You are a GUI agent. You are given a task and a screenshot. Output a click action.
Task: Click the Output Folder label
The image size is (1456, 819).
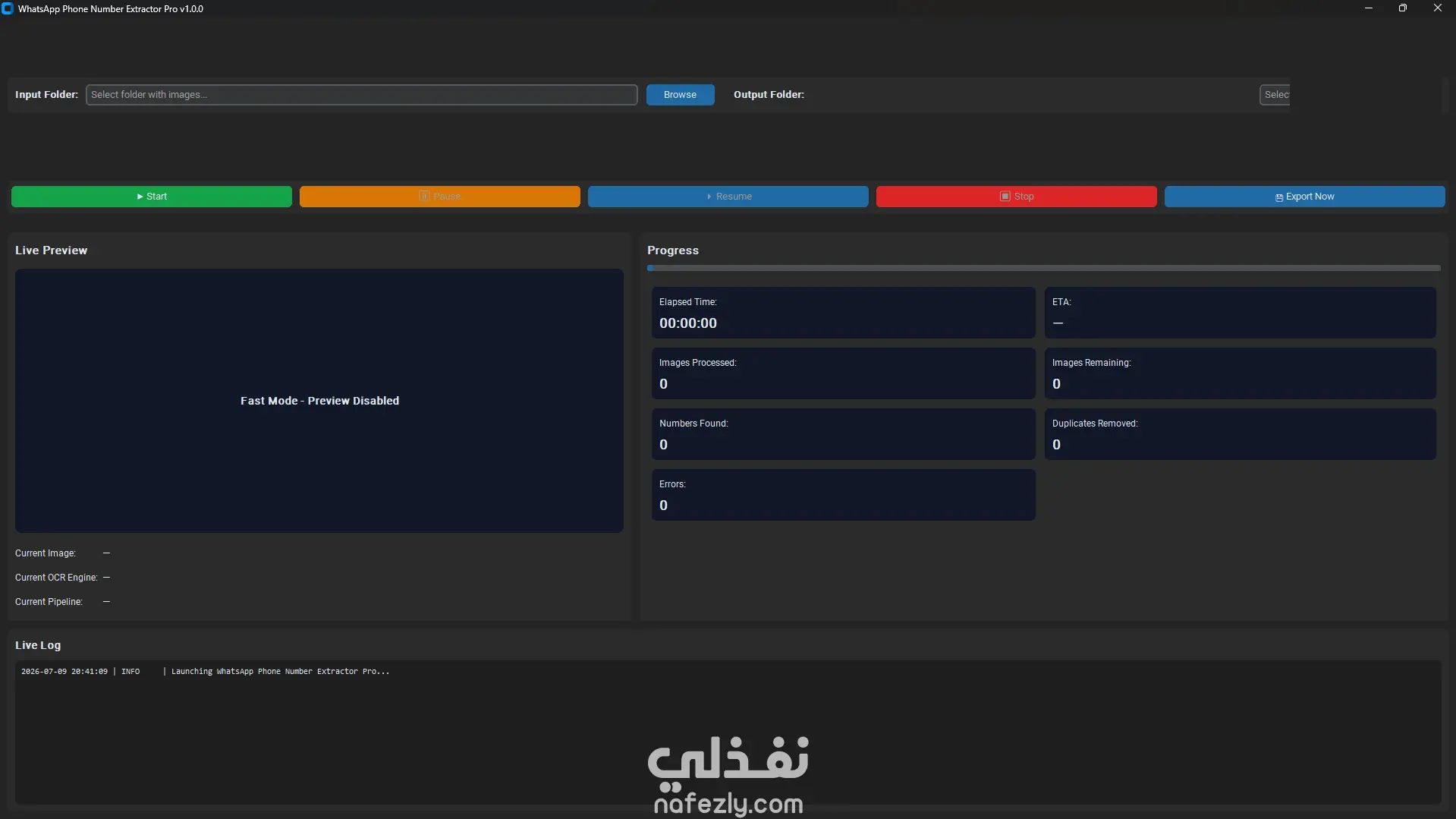pyautogui.click(x=769, y=95)
